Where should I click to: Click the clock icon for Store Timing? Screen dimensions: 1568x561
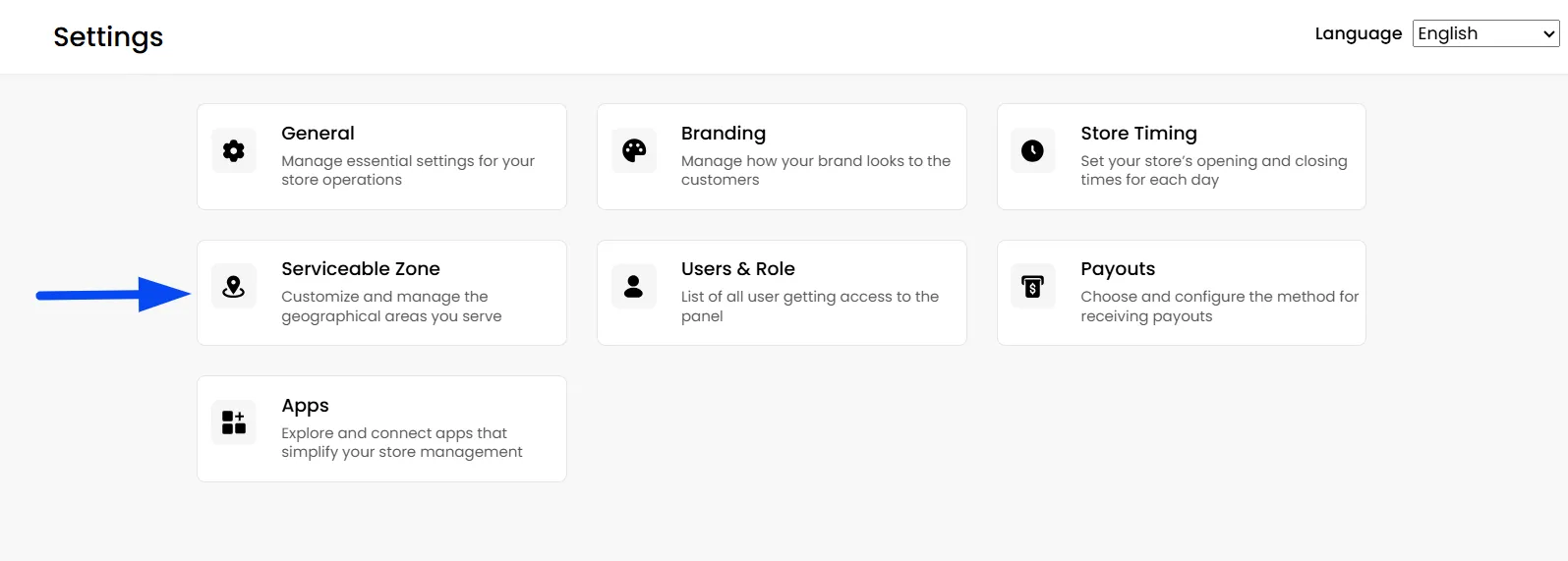(1032, 150)
